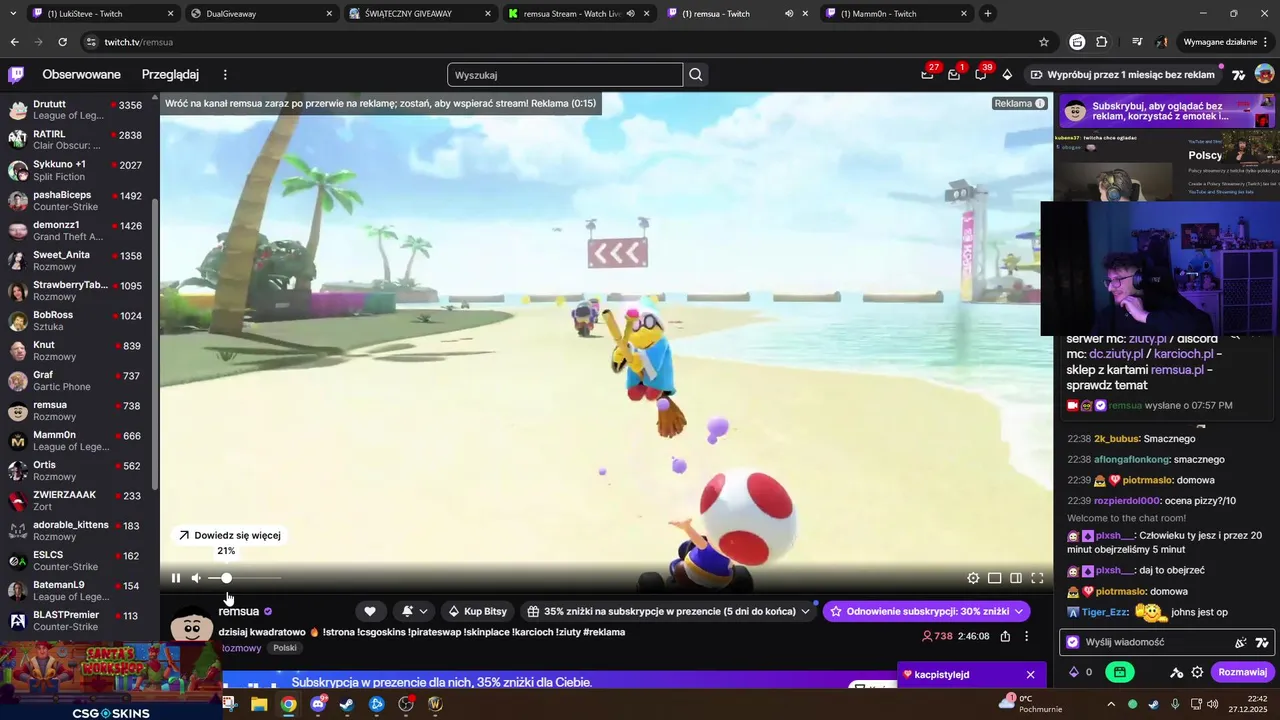Click the share stream icon
This screenshot has width=1280, height=720.
pyautogui.click(x=1005, y=636)
